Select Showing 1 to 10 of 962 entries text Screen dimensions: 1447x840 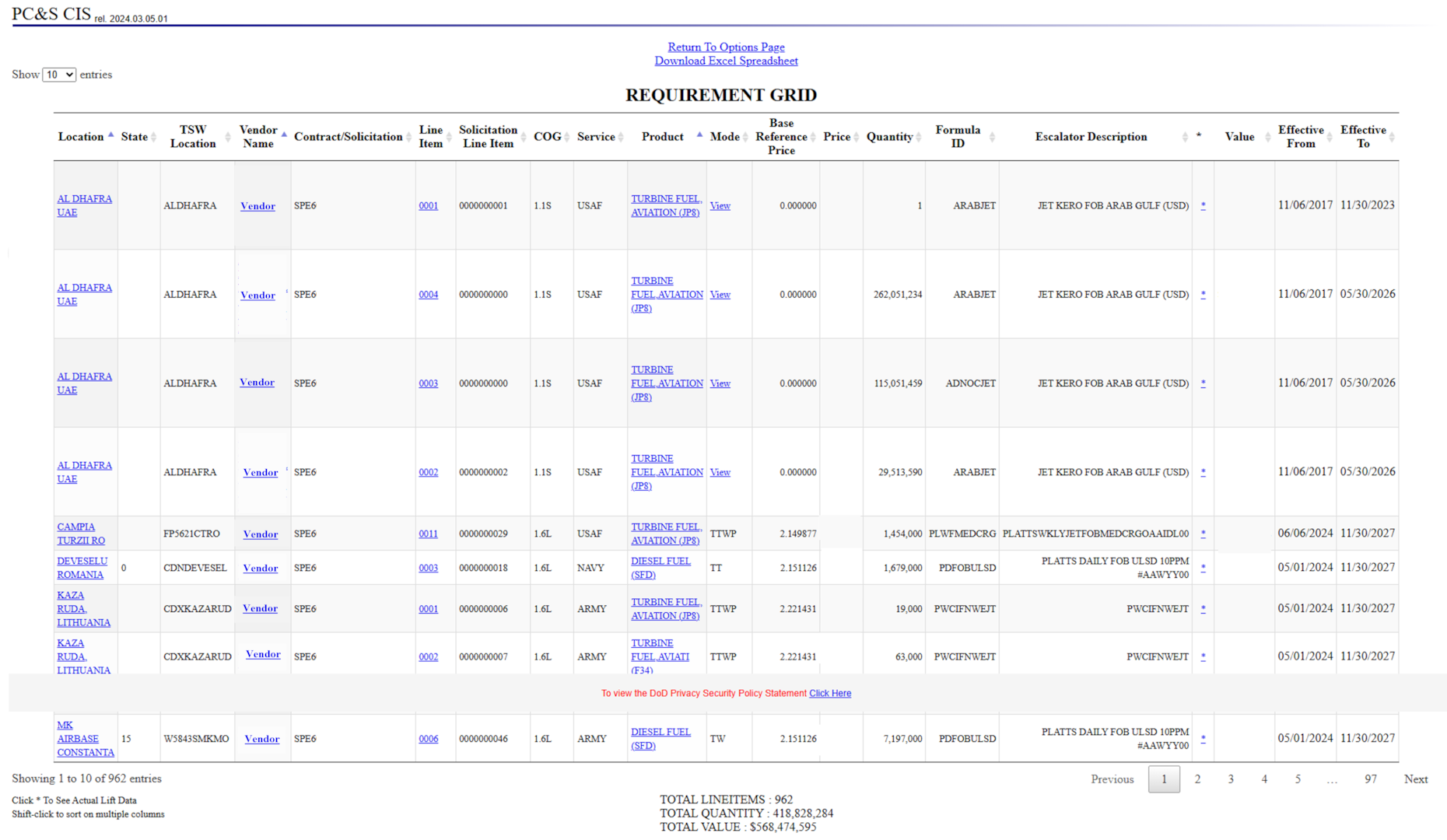tap(86, 779)
